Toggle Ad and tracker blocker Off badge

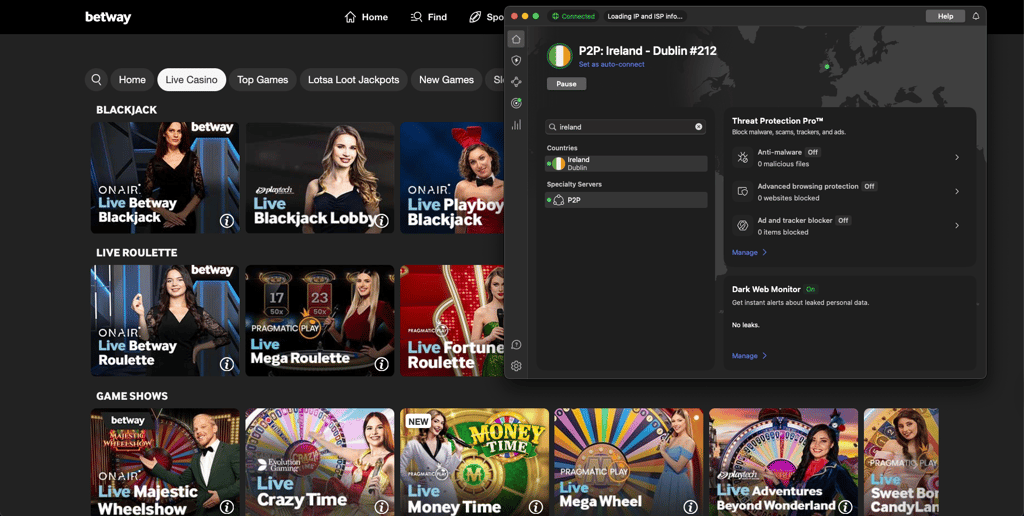(843, 220)
